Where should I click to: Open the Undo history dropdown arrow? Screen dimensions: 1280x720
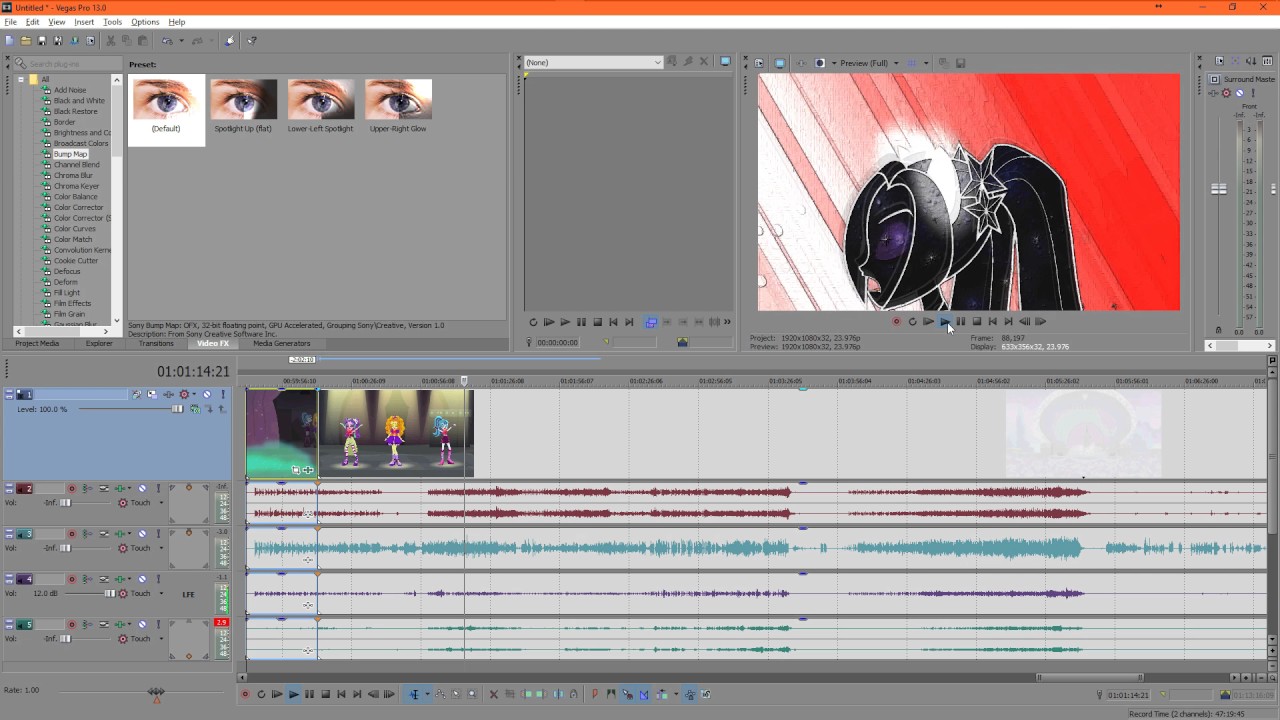pyautogui.click(x=180, y=41)
